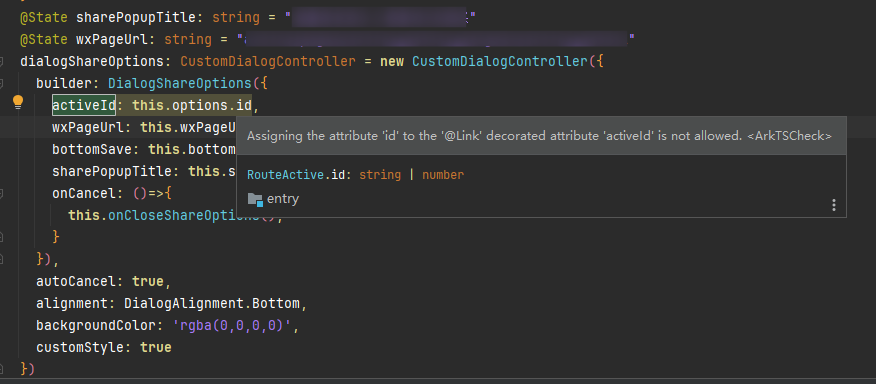Open the three-dot menu in the tooltip
Screen dimensions: 876x384
click(x=834, y=205)
